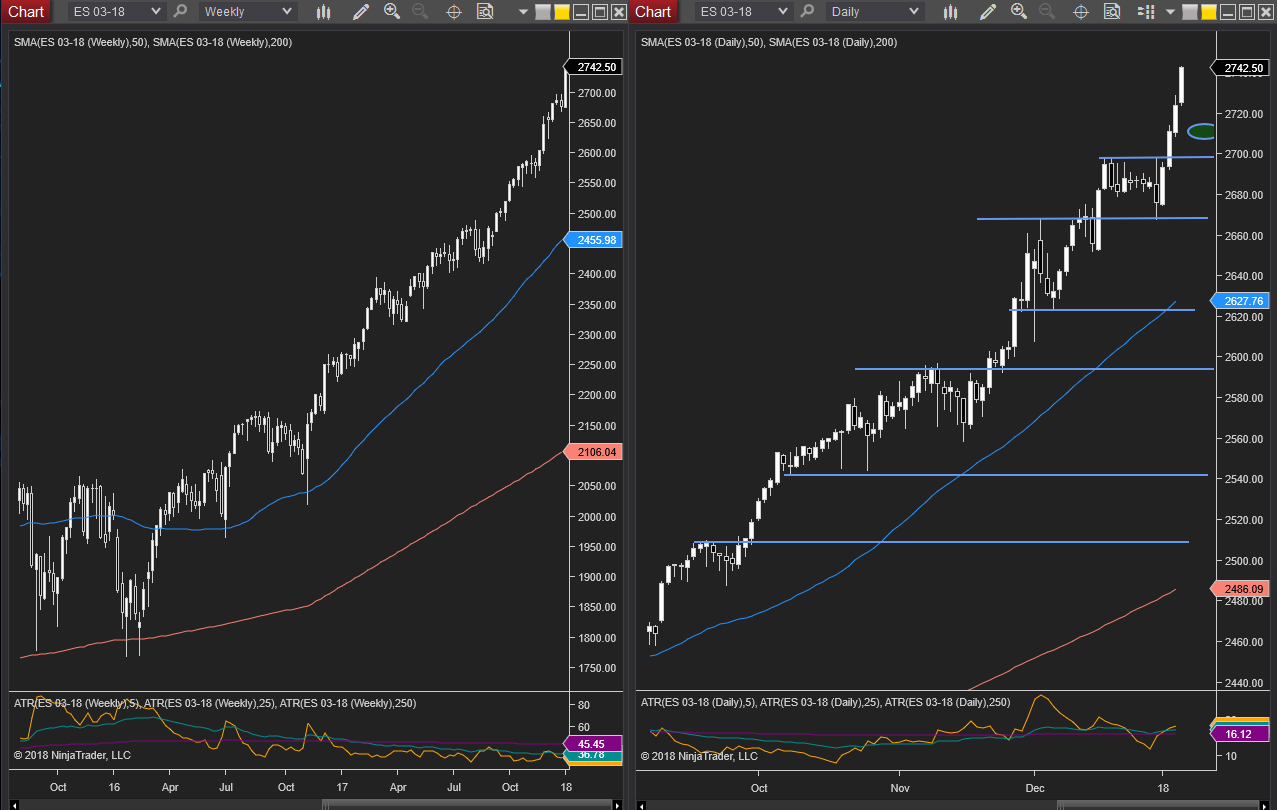Zoom out on the Daily chart
The image size is (1277, 810).
(x=1047, y=11)
